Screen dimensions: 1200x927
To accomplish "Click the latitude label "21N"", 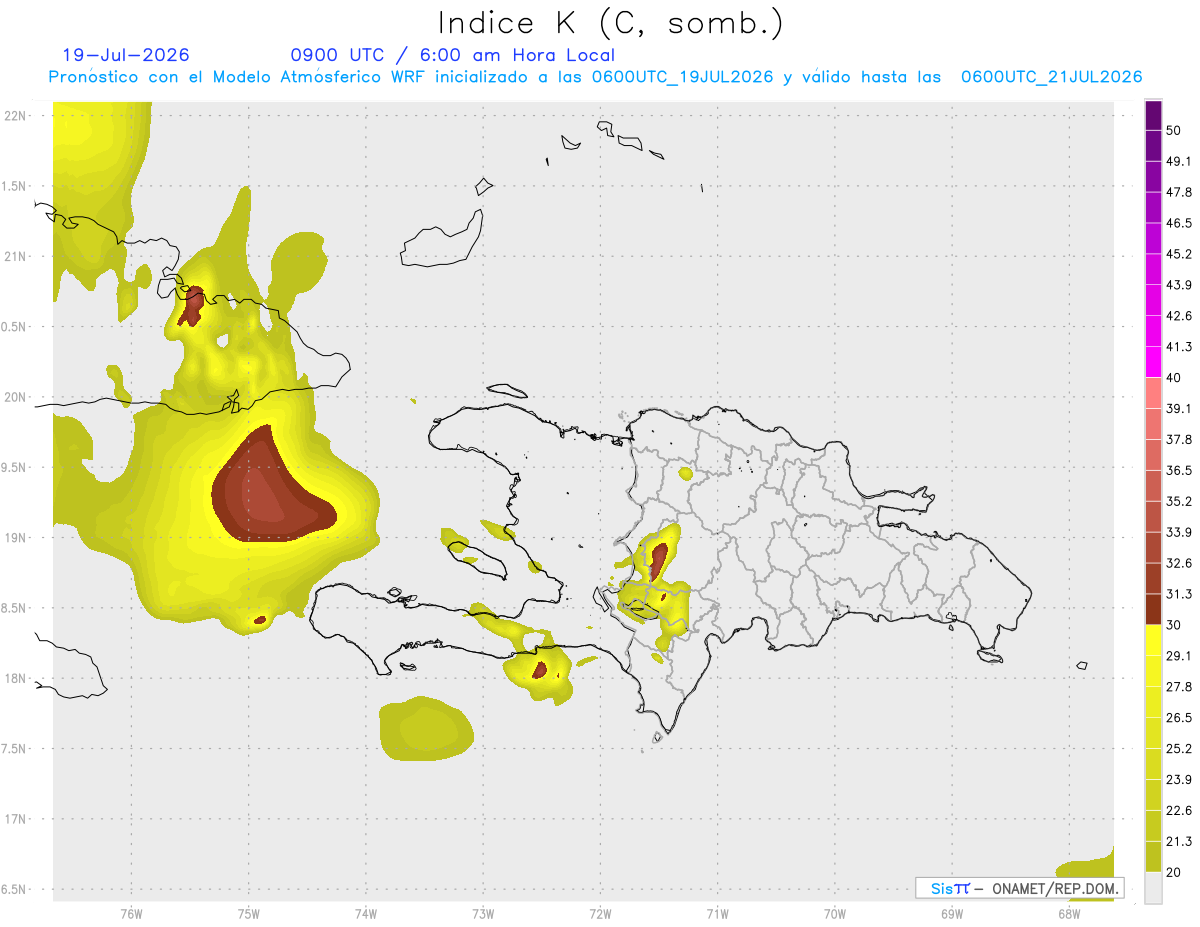I will tap(17, 256).
